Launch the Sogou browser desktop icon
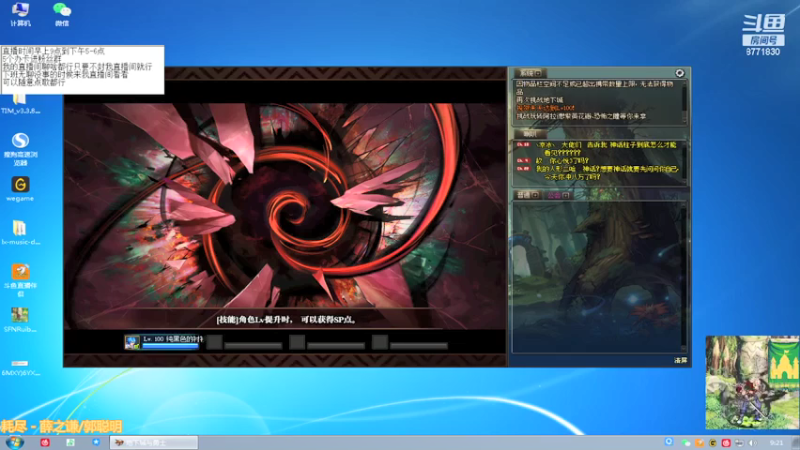This screenshot has width=800, height=450. [20, 149]
